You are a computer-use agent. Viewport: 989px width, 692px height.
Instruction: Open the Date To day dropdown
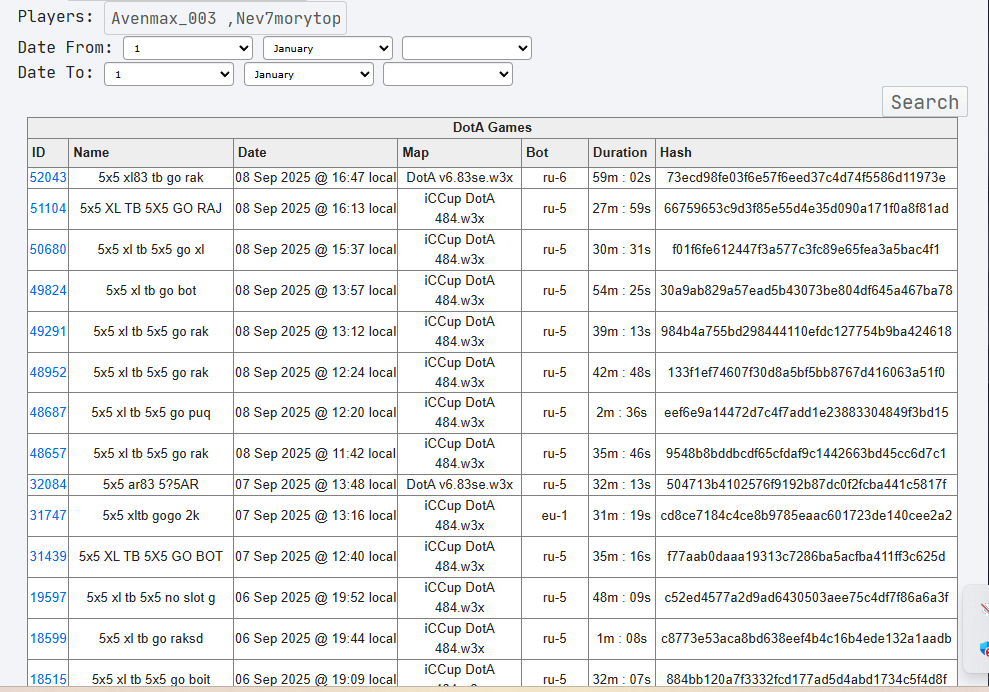point(169,74)
